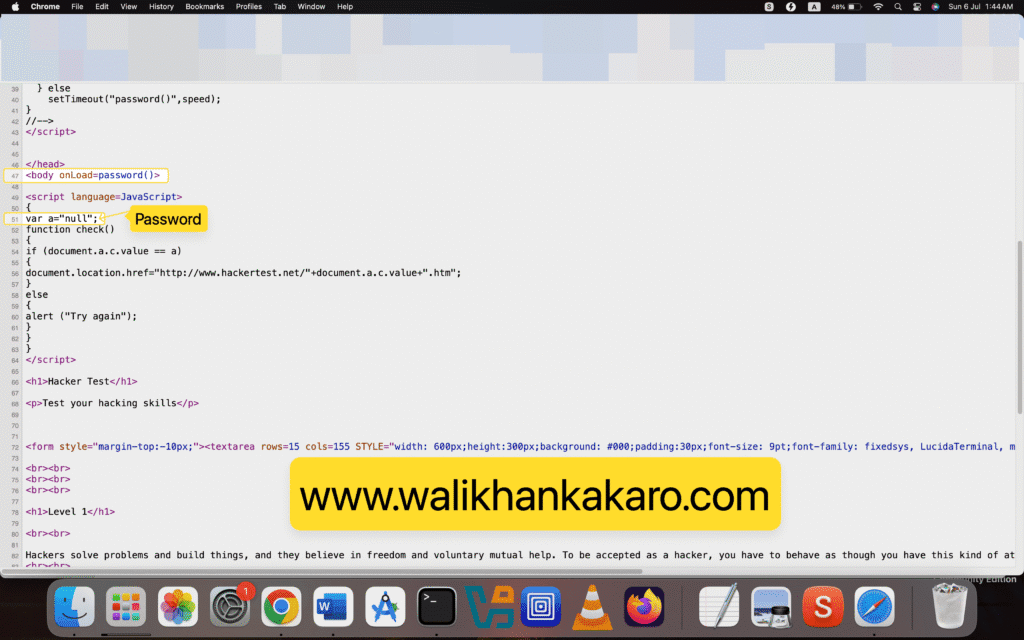Open the Tab menu
The image size is (1024, 640).
tap(280, 7)
